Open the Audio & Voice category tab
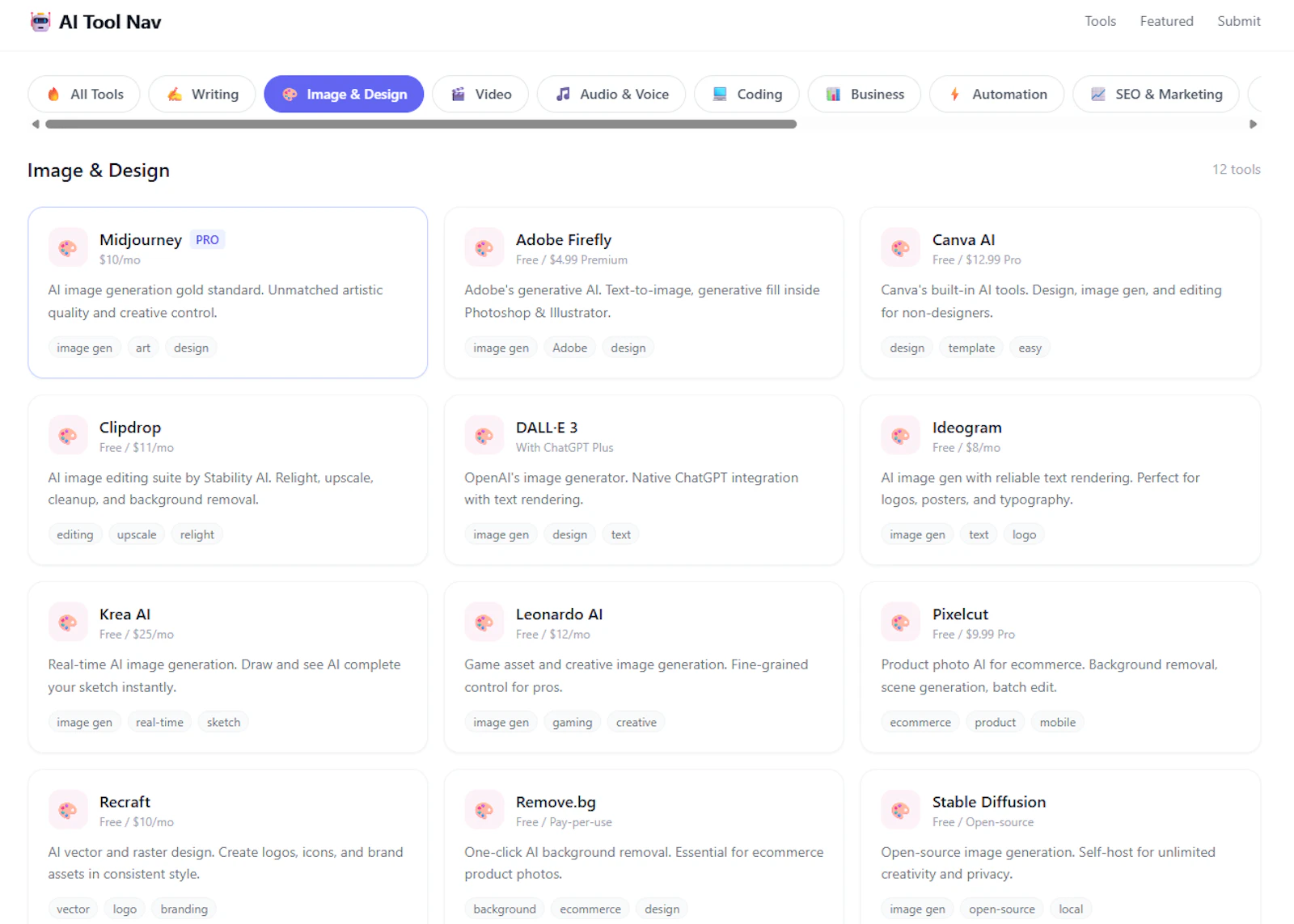Screen dimensions: 1294x924 coord(611,94)
